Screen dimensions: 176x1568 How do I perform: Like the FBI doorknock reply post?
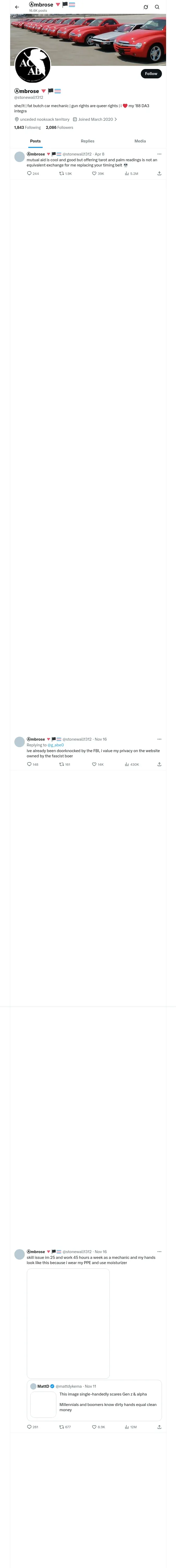click(x=98, y=764)
